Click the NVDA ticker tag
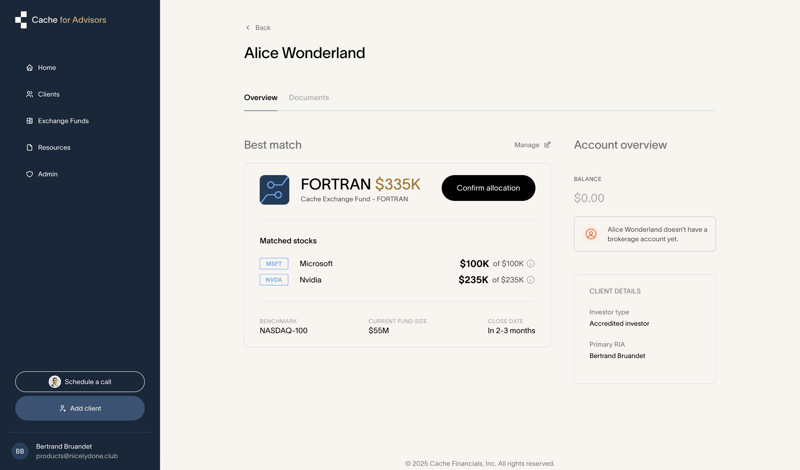800x470 pixels. click(274, 280)
